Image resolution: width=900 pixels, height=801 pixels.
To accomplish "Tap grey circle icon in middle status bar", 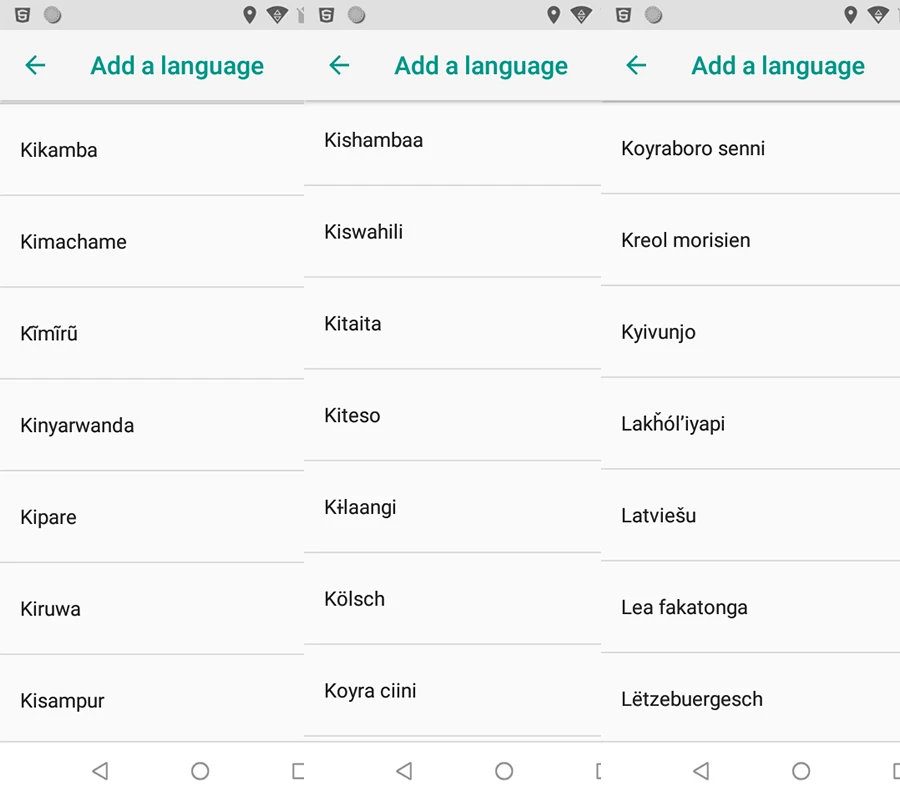I will pos(356,15).
